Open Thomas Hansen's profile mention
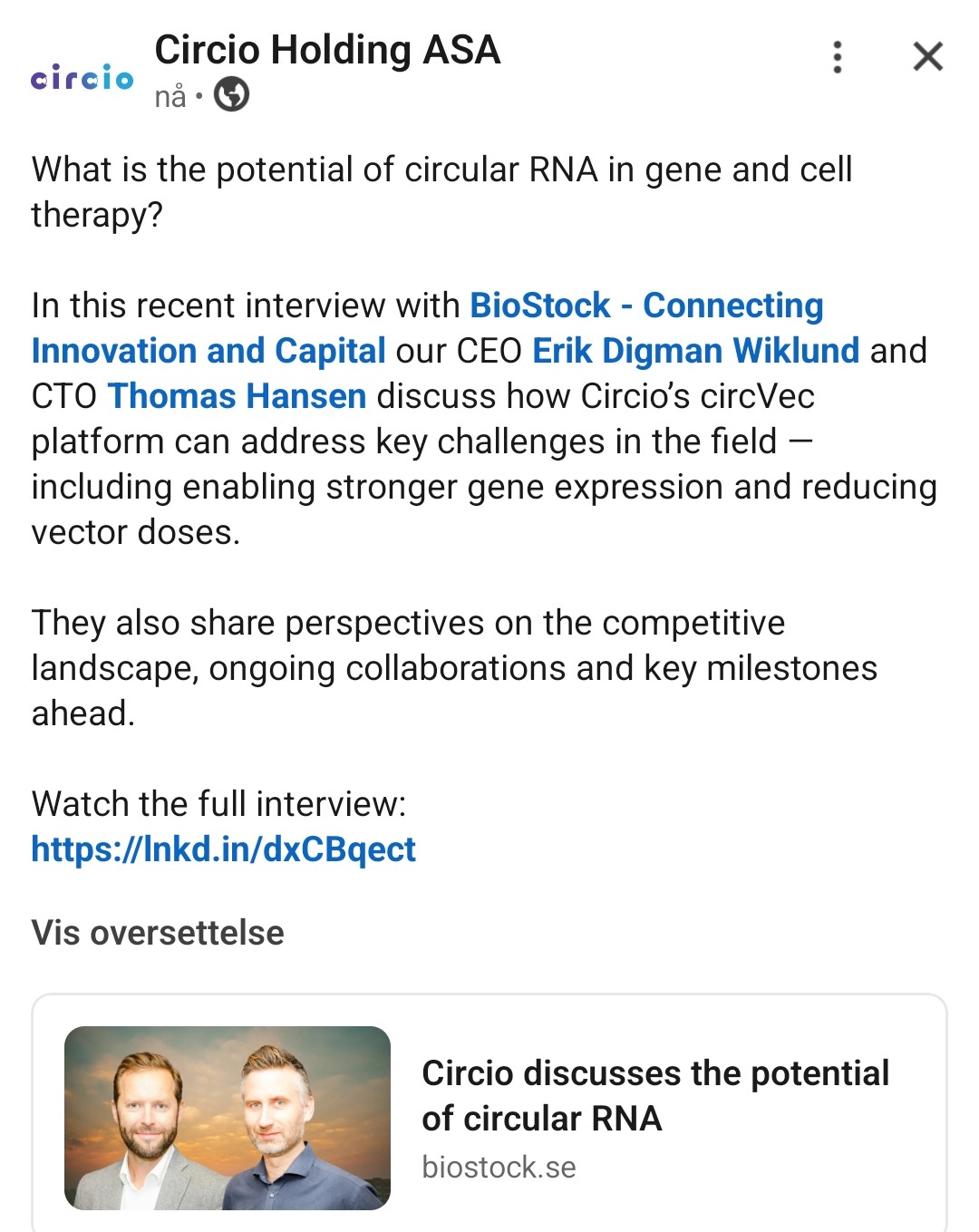979x1232 pixels. (237, 396)
